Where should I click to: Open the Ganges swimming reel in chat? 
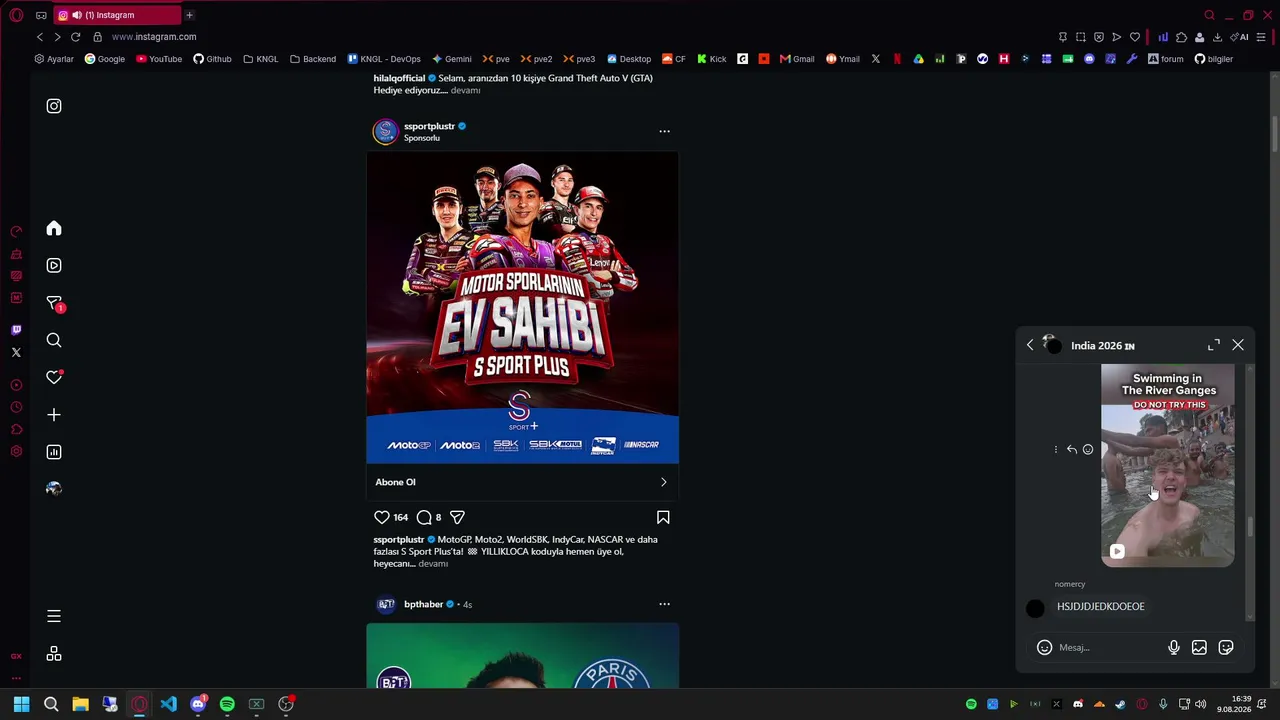[1168, 465]
